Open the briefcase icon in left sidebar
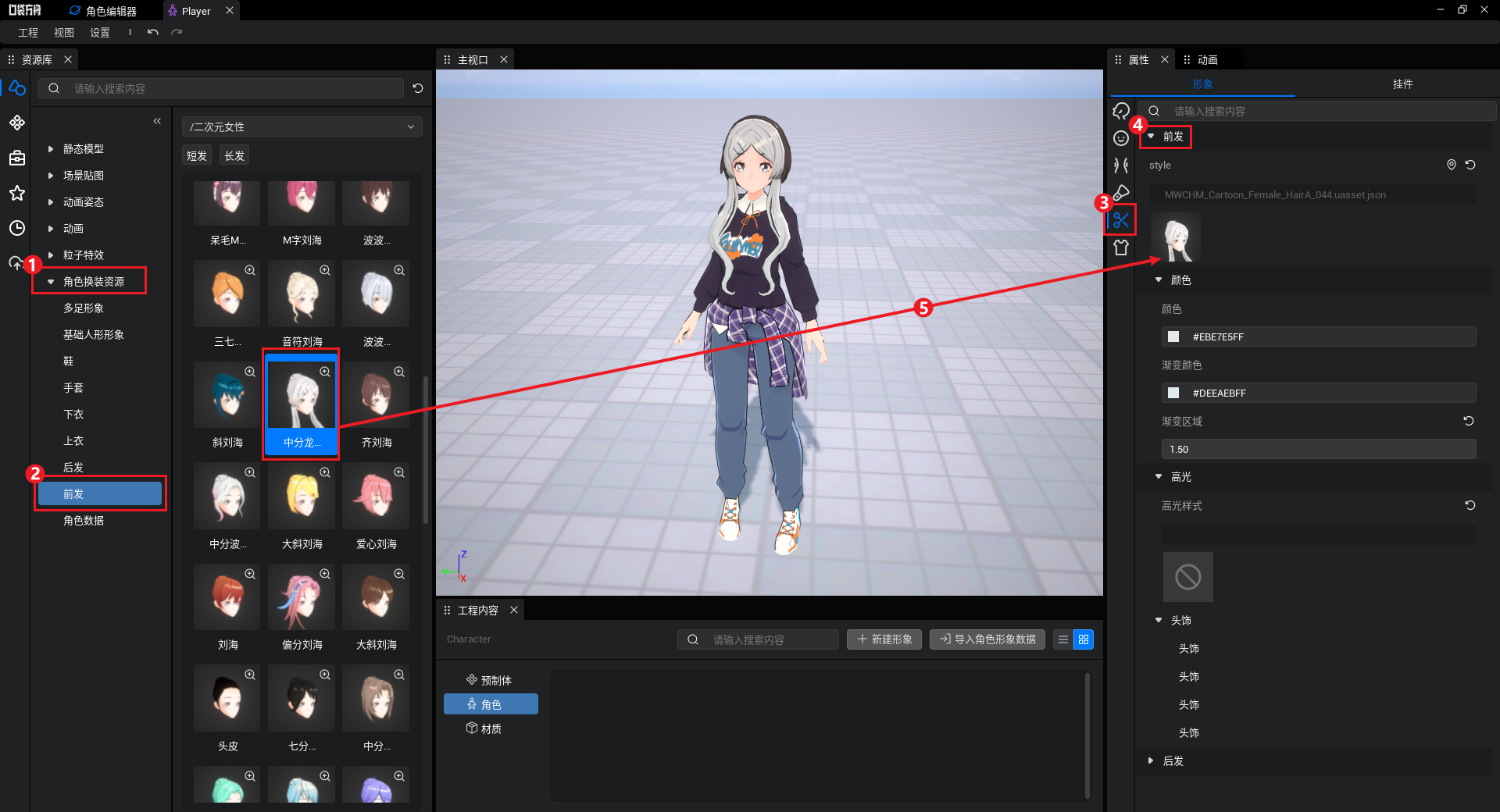The image size is (1500, 812). (x=16, y=158)
